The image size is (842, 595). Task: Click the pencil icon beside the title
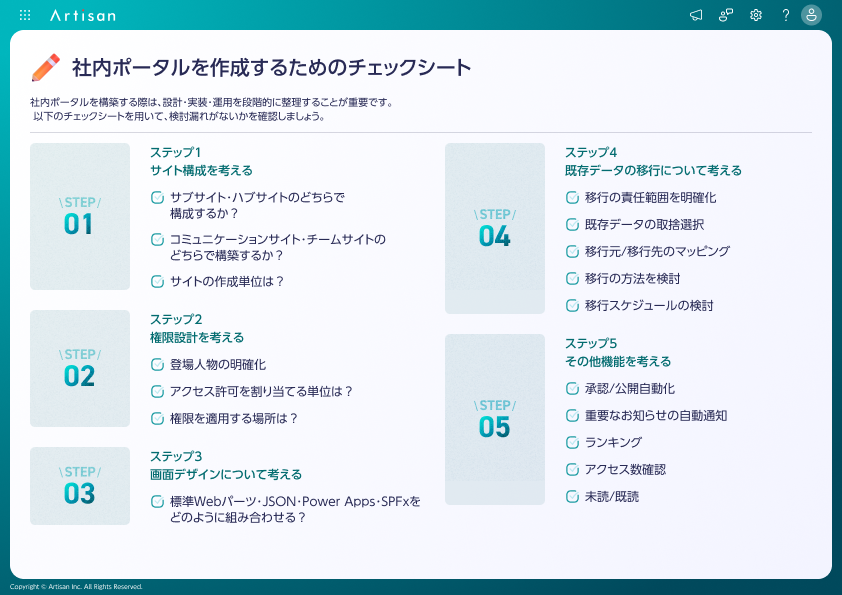click(46, 68)
